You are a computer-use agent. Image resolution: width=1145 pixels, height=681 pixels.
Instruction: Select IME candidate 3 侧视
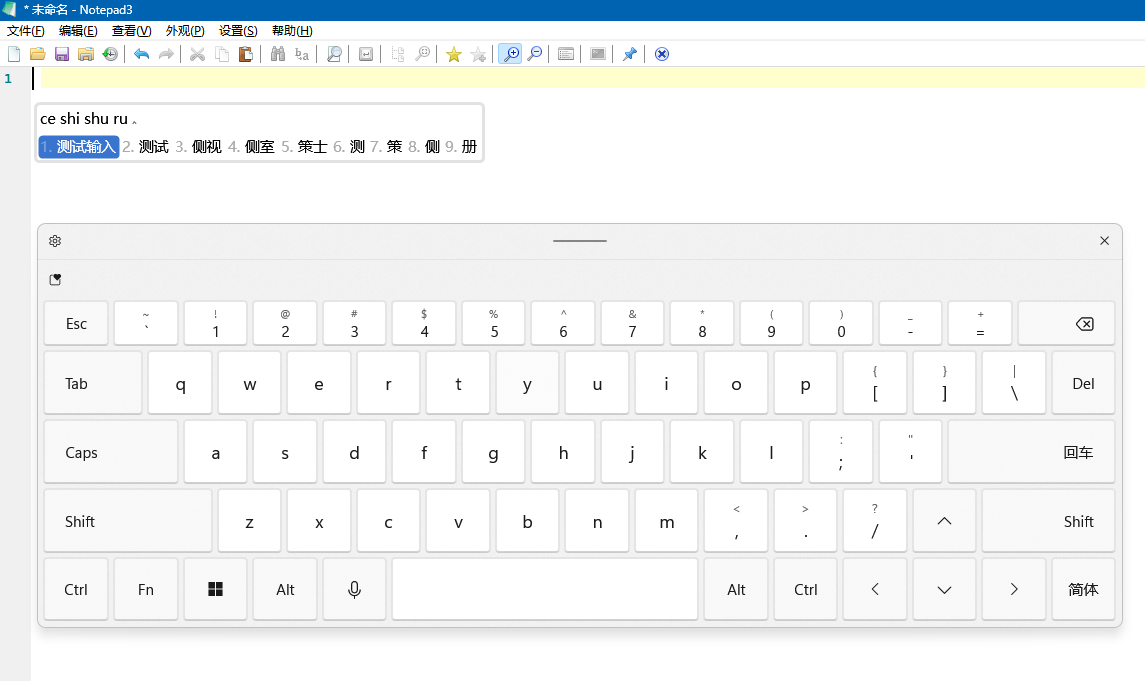(199, 147)
